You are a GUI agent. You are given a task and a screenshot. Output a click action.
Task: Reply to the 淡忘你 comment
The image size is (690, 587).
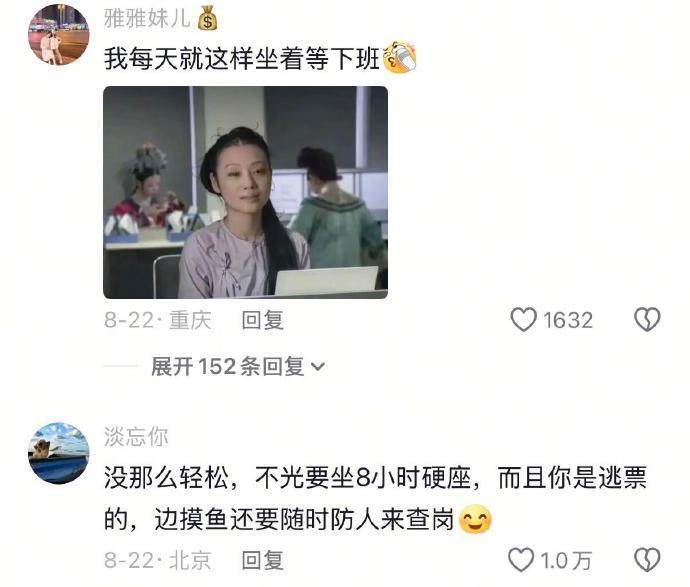pyautogui.click(x=262, y=560)
